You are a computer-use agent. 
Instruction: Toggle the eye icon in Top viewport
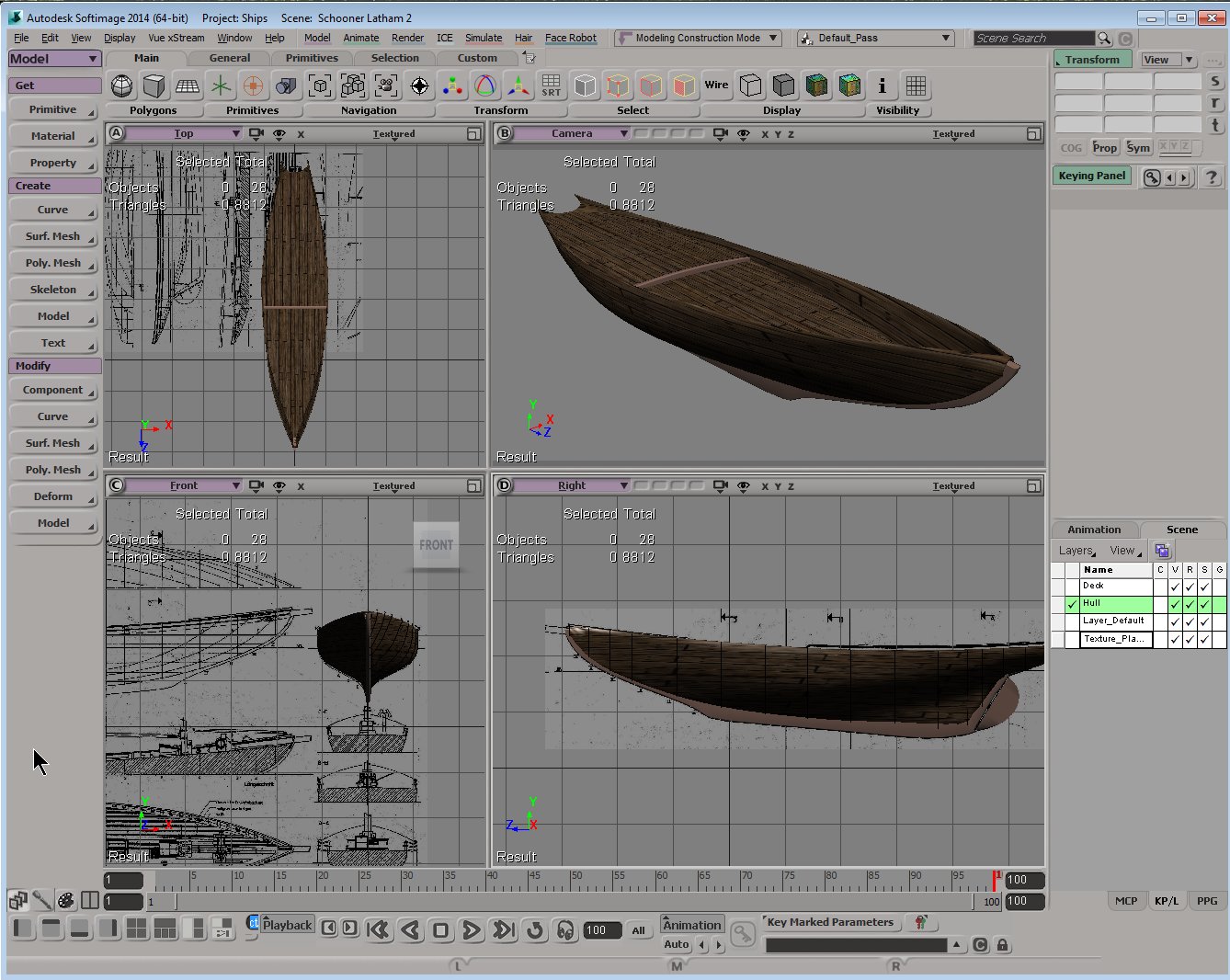279,134
